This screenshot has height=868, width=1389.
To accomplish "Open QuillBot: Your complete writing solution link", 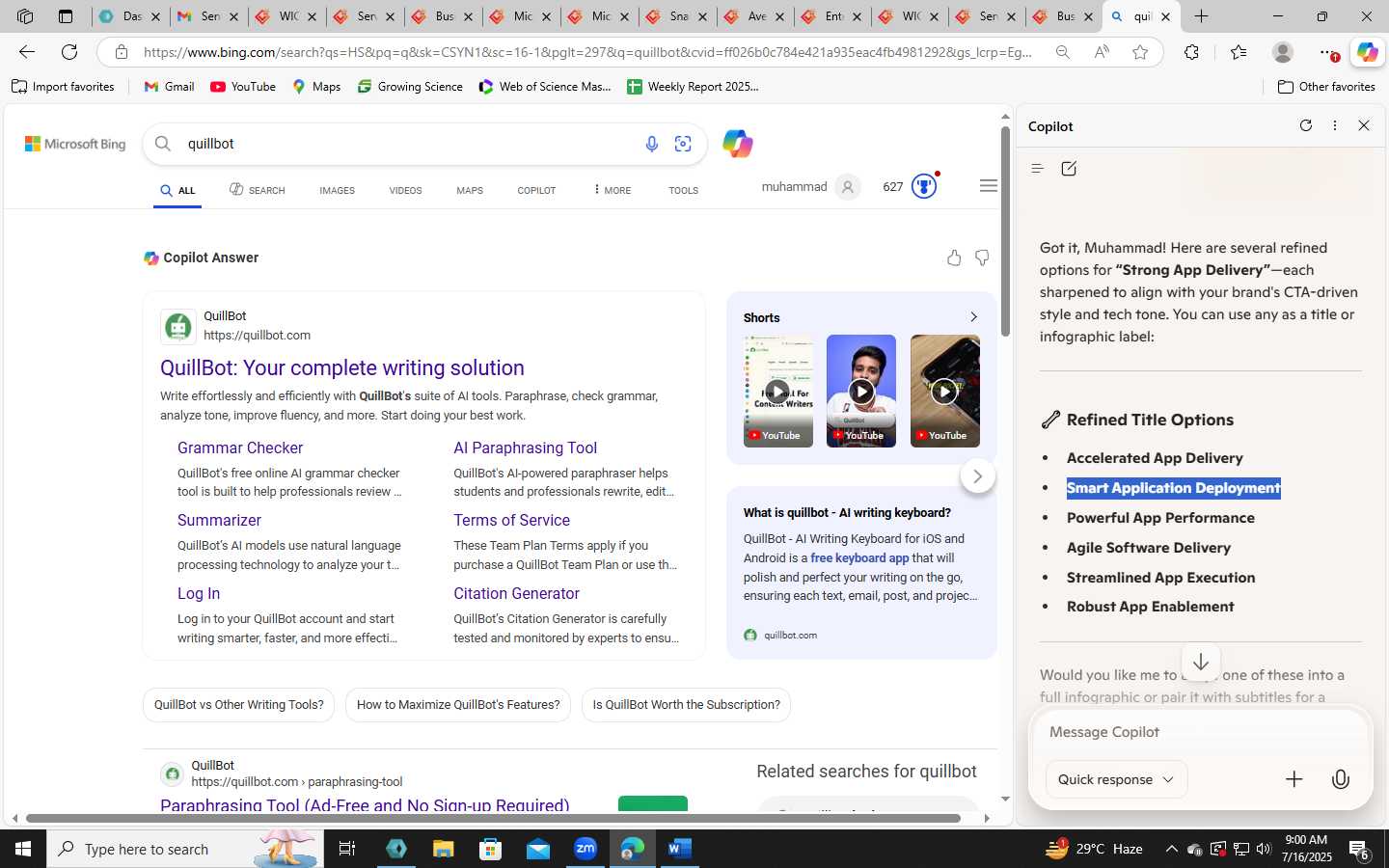I will 342,367.
